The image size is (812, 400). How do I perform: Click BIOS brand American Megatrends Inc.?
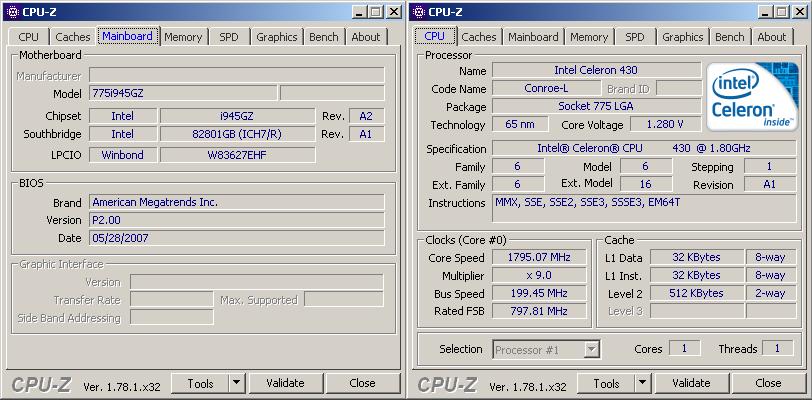pos(237,202)
